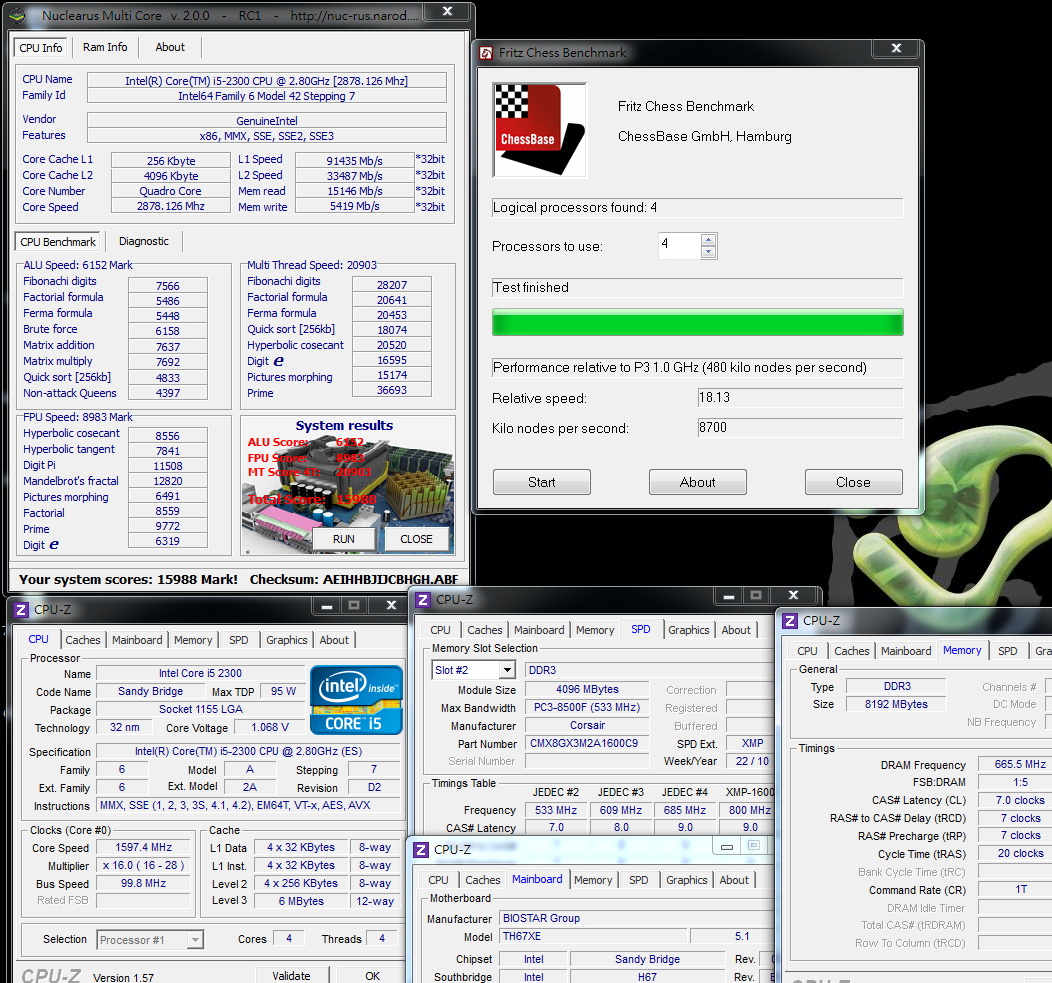Click the Fritz Chess Benchmark title bar icon
This screenshot has width=1052, height=983.
486,52
